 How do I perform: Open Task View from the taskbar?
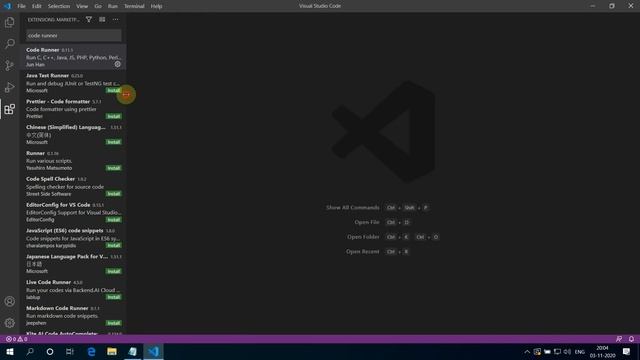tap(70, 351)
